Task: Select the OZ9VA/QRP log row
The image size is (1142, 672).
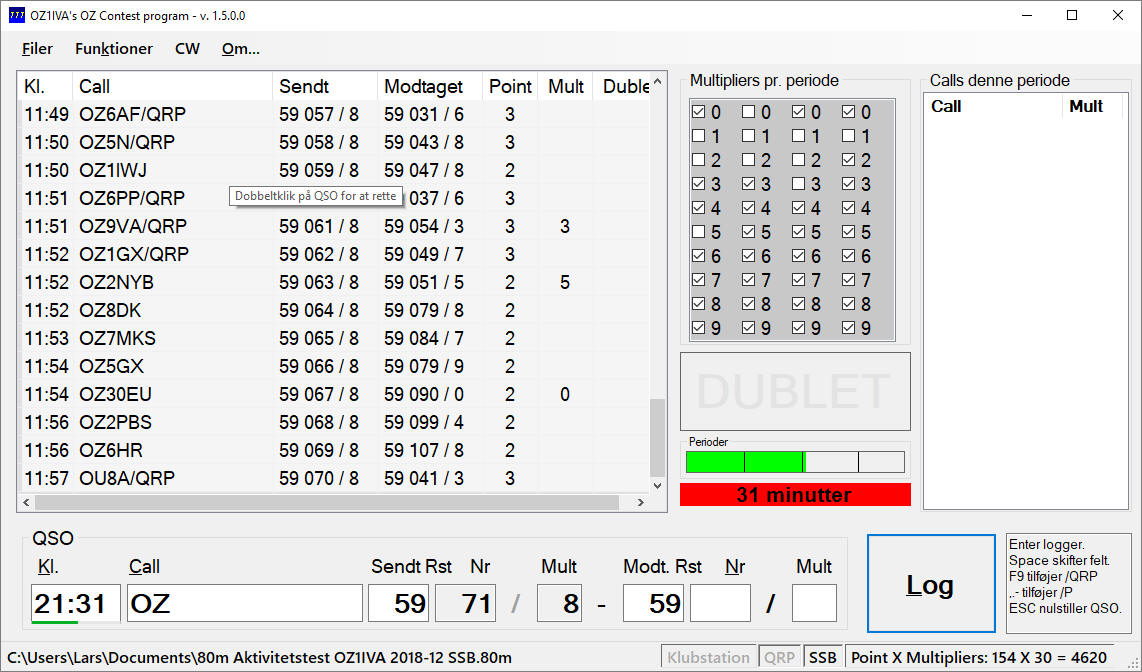Action: (334, 226)
